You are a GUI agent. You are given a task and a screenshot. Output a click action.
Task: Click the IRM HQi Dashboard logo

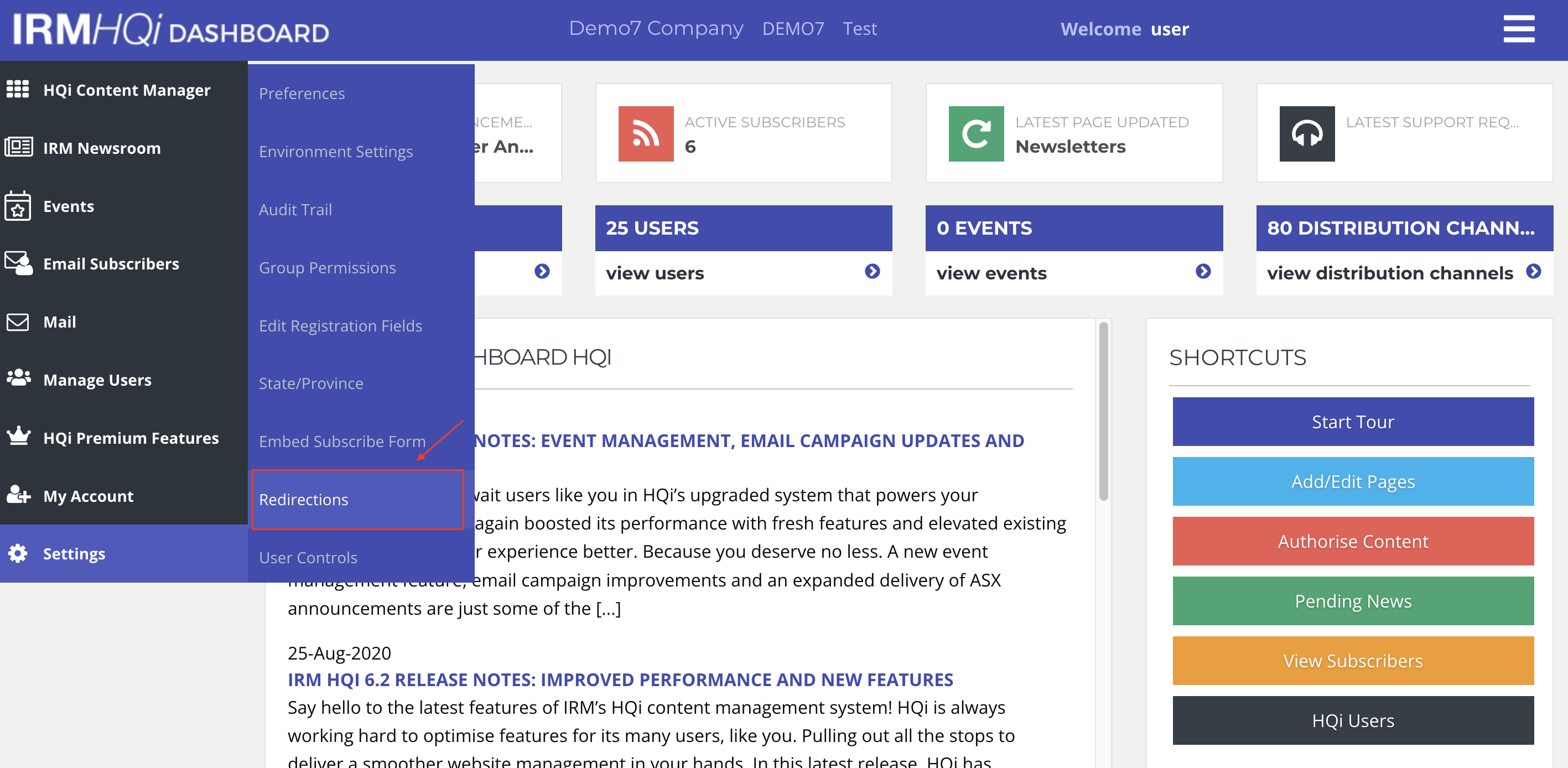[x=171, y=29]
